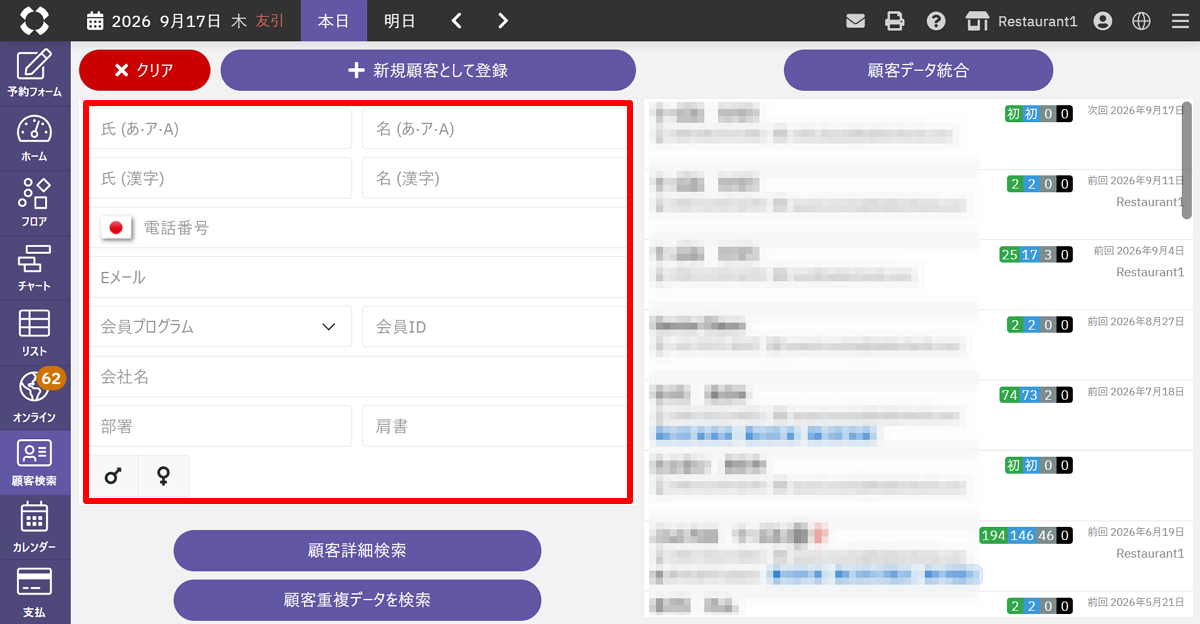Viewport: 1200px width, 624px height.
Task: Switch to the 明日 tab
Action: [399, 20]
